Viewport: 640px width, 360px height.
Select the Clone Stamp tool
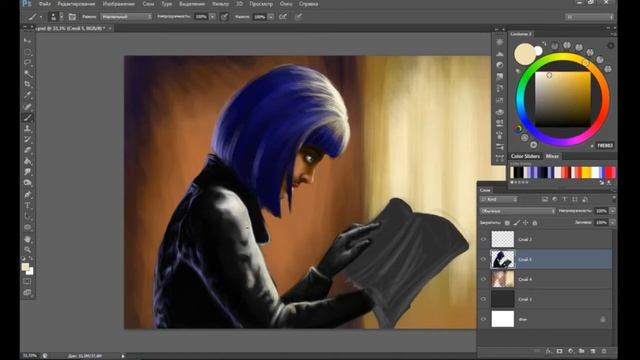click(27, 128)
